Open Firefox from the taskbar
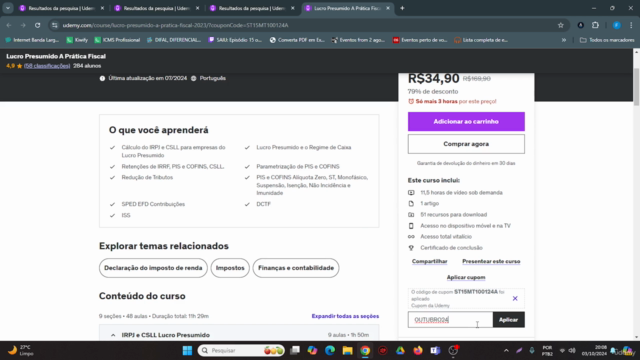 click(418, 350)
